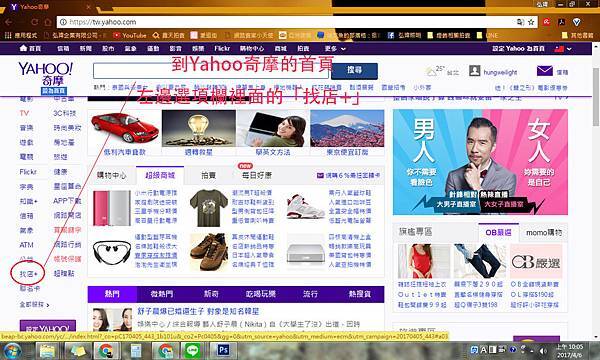Switch to the 超級商城 shopping tab

[160, 175]
